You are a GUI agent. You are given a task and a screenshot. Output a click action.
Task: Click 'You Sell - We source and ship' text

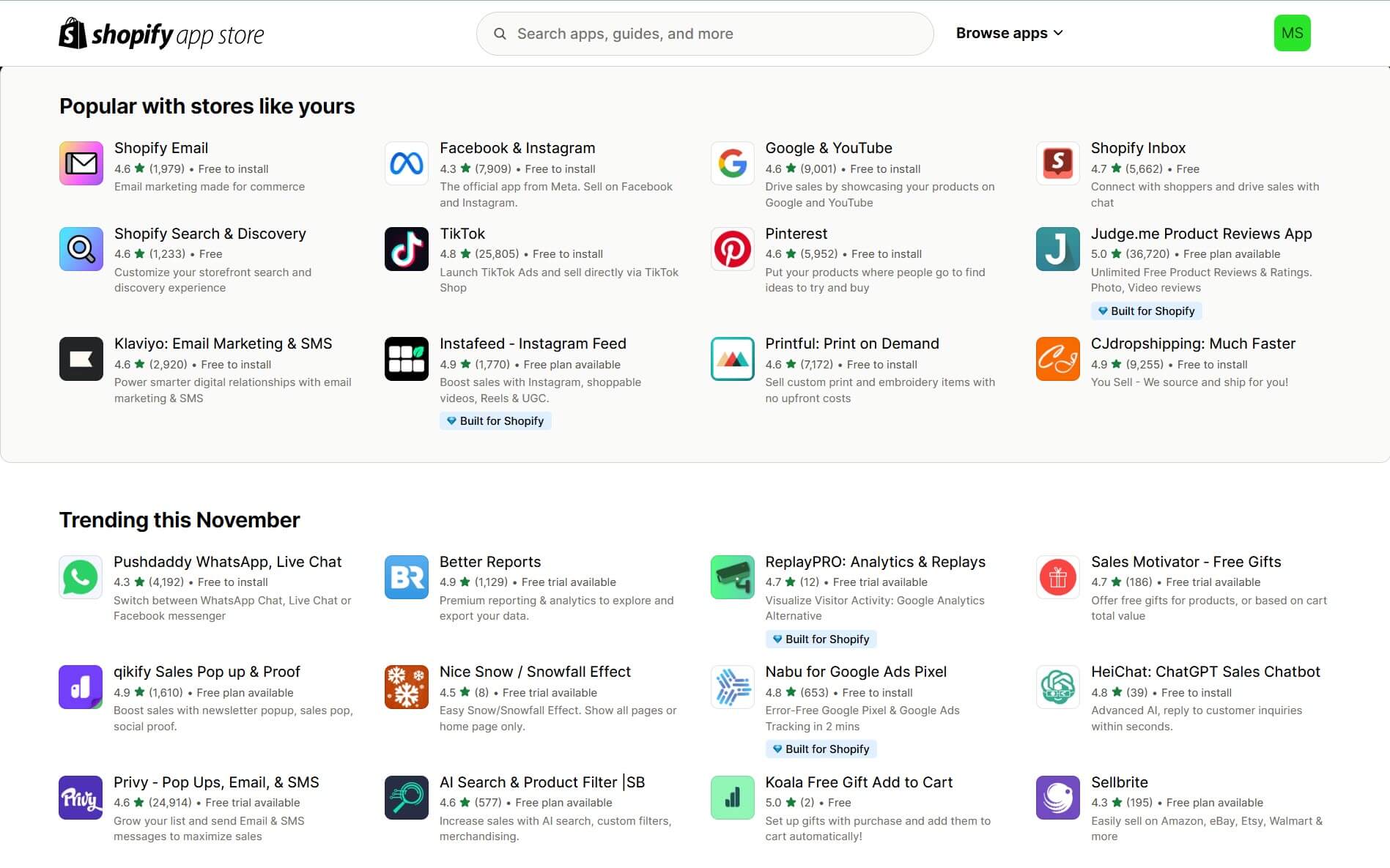pyautogui.click(x=1189, y=382)
